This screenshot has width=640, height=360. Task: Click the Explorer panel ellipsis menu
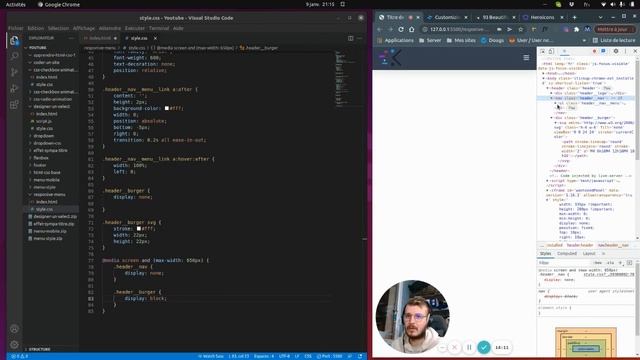click(71, 38)
